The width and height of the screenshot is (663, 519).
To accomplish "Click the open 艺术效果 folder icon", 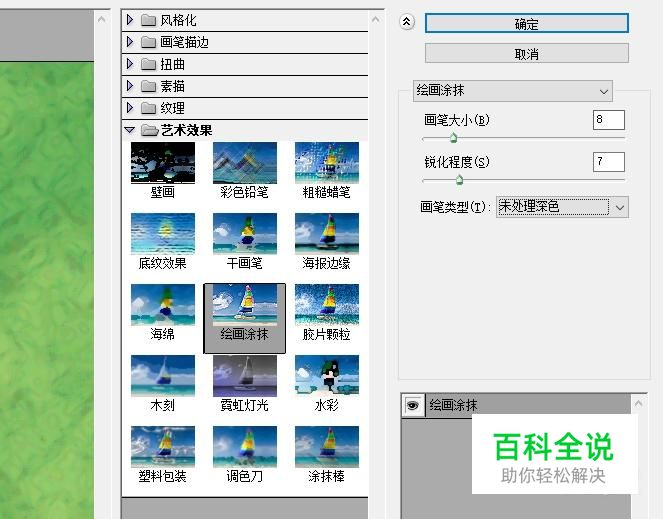I will click(x=149, y=130).
